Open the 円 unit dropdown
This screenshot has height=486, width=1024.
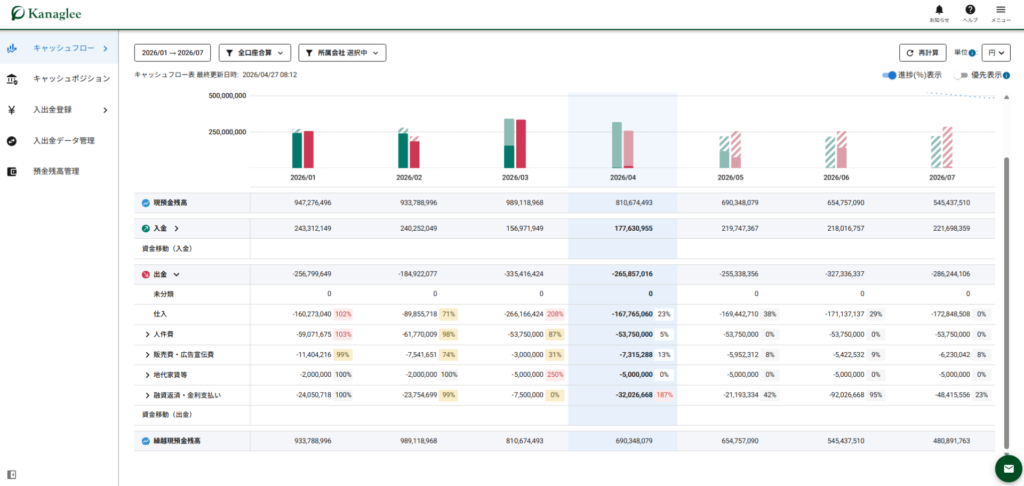(x=996, y=53)
